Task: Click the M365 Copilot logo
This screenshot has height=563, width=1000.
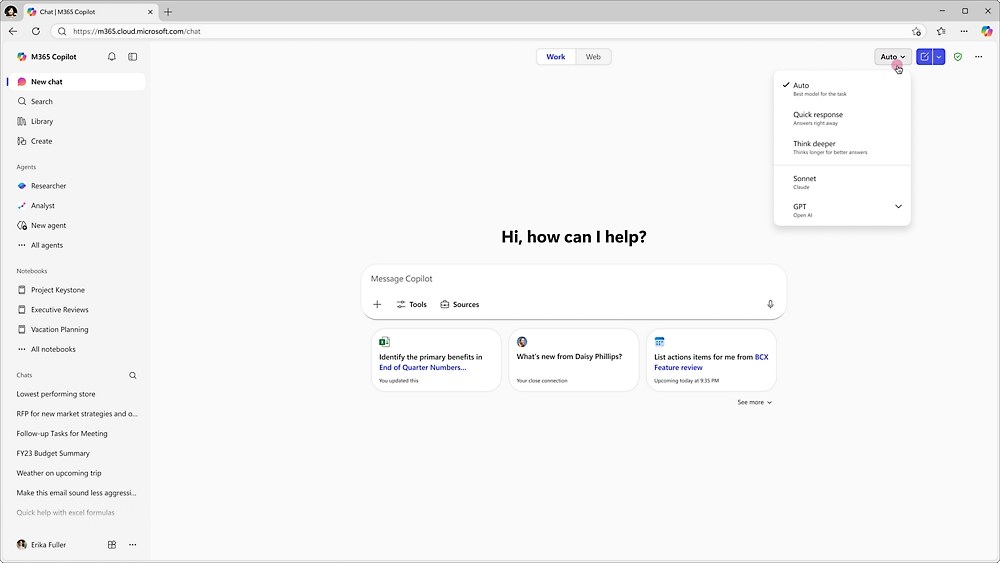Action: 22,57
